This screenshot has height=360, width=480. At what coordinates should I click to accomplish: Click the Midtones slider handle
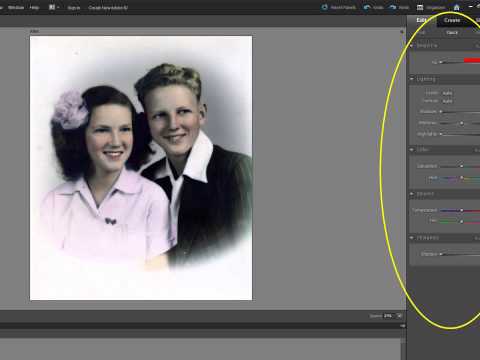coord(462,123)
